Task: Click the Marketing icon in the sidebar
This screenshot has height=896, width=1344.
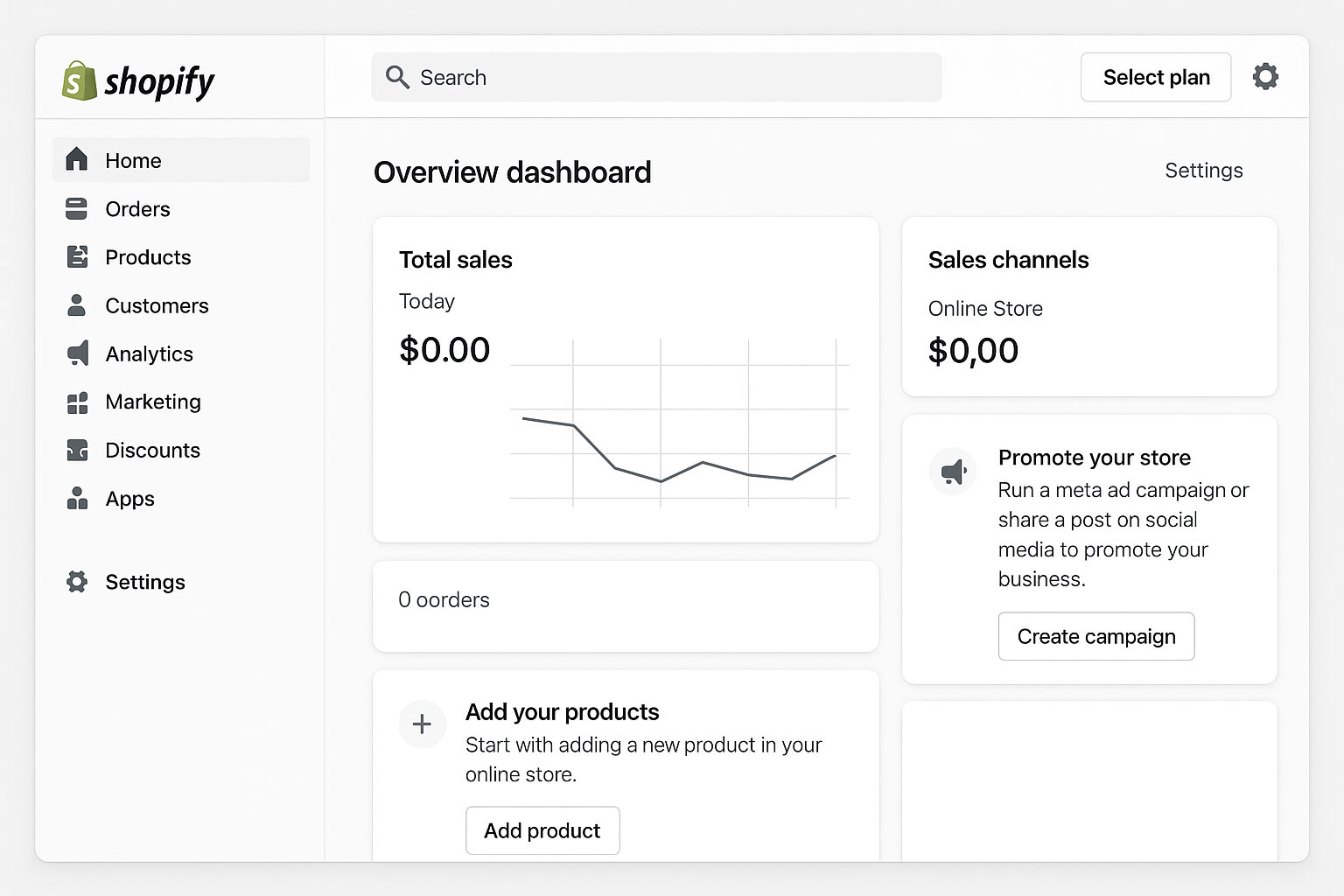Action: [77, 402]
